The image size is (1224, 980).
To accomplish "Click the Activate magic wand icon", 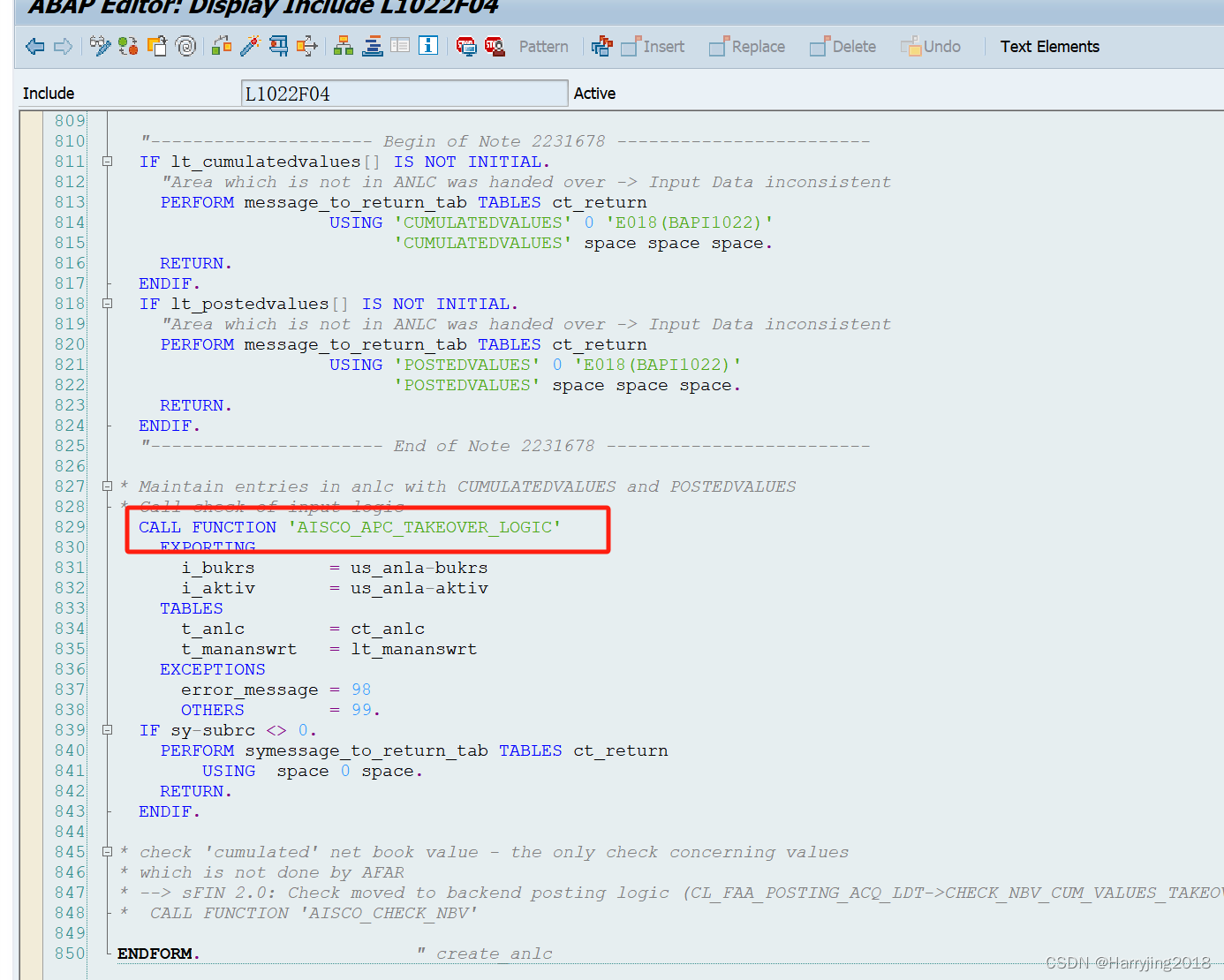I will pos(250,47).
